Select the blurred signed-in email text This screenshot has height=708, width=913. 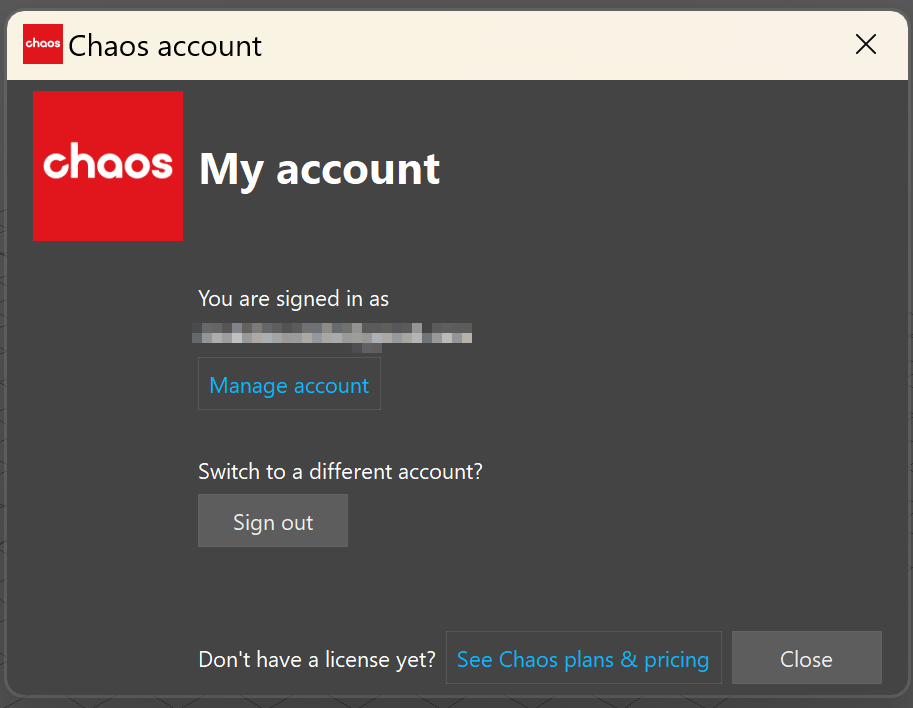[332, 336]
